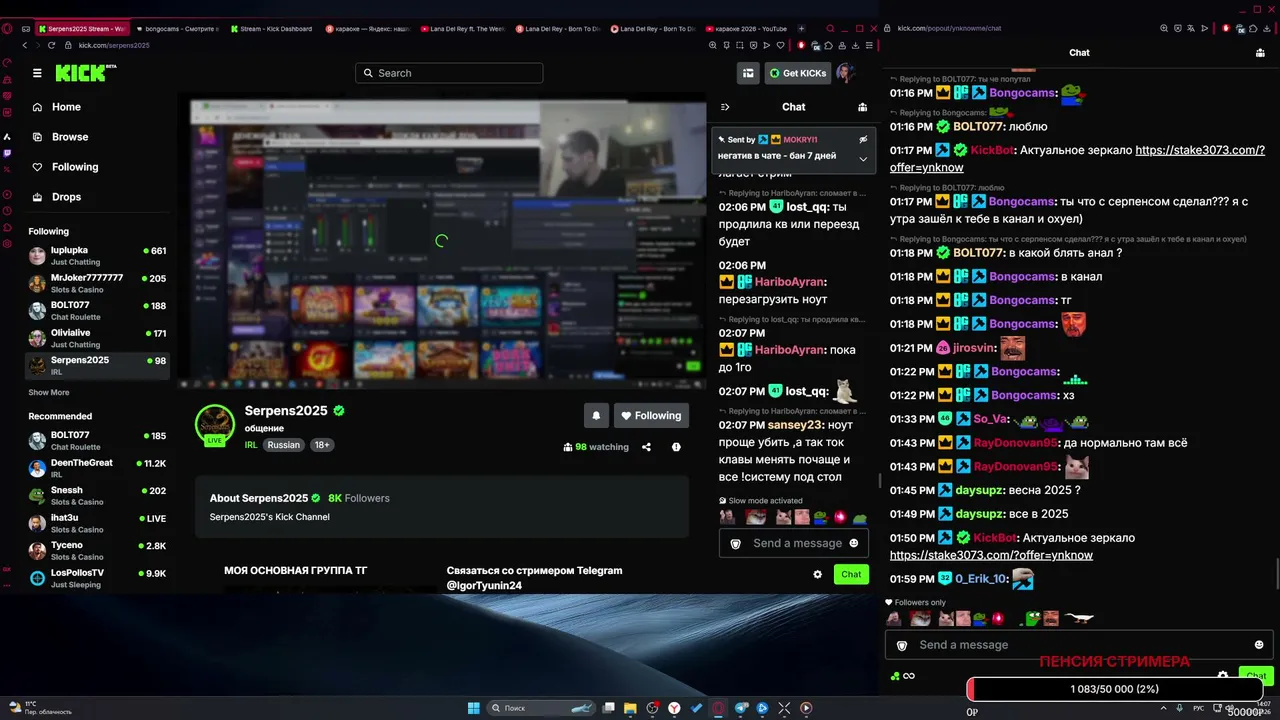
Task: Open Following in Kick sidebar
Action: point(64,167)
